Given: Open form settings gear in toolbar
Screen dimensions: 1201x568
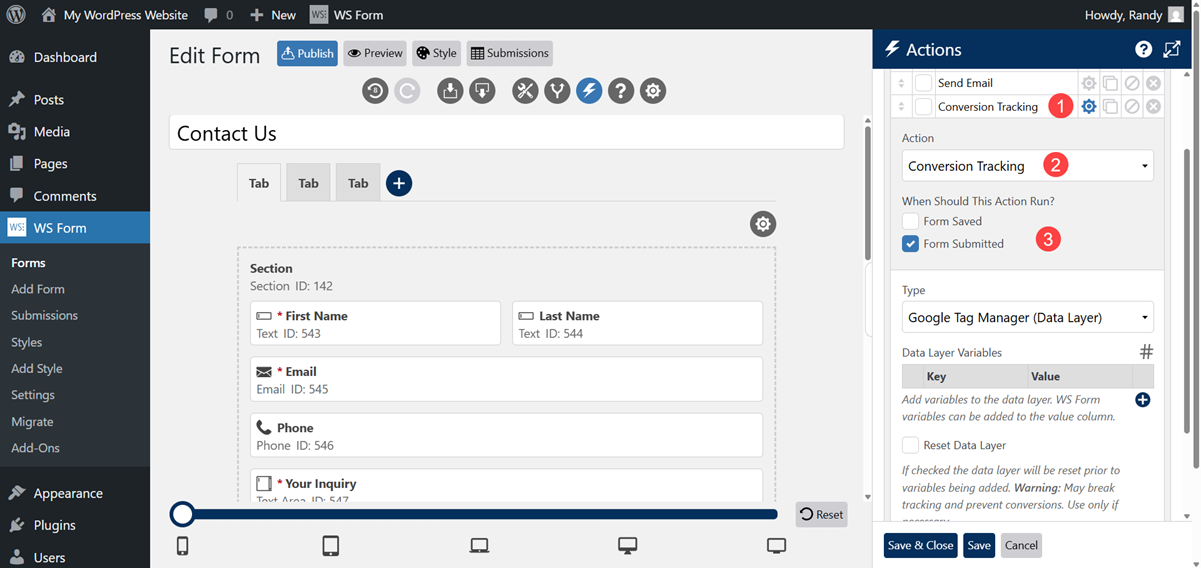Looking at the screenshot, I should pos(653,91).
